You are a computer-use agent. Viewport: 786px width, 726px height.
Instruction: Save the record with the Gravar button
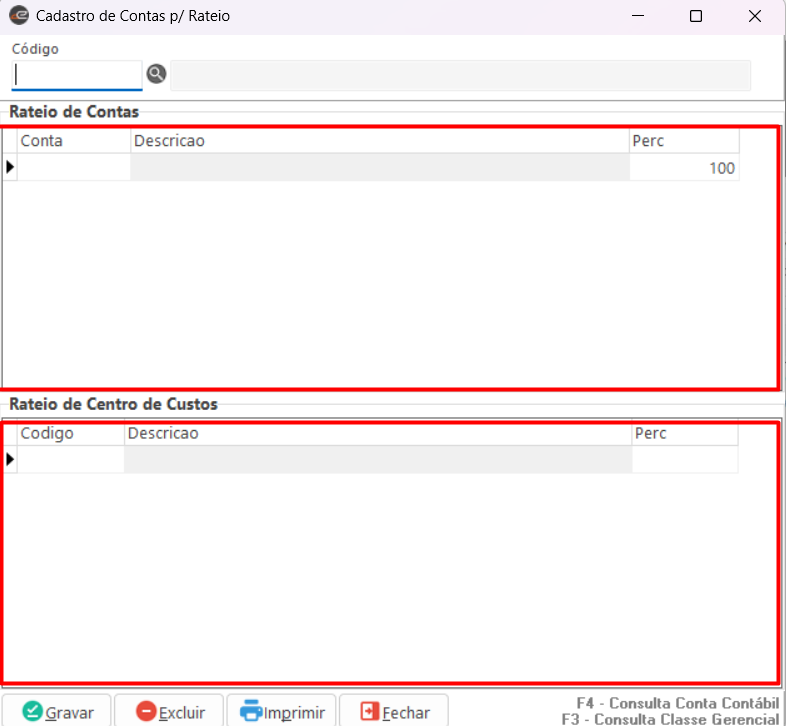[x=58, y=712]
